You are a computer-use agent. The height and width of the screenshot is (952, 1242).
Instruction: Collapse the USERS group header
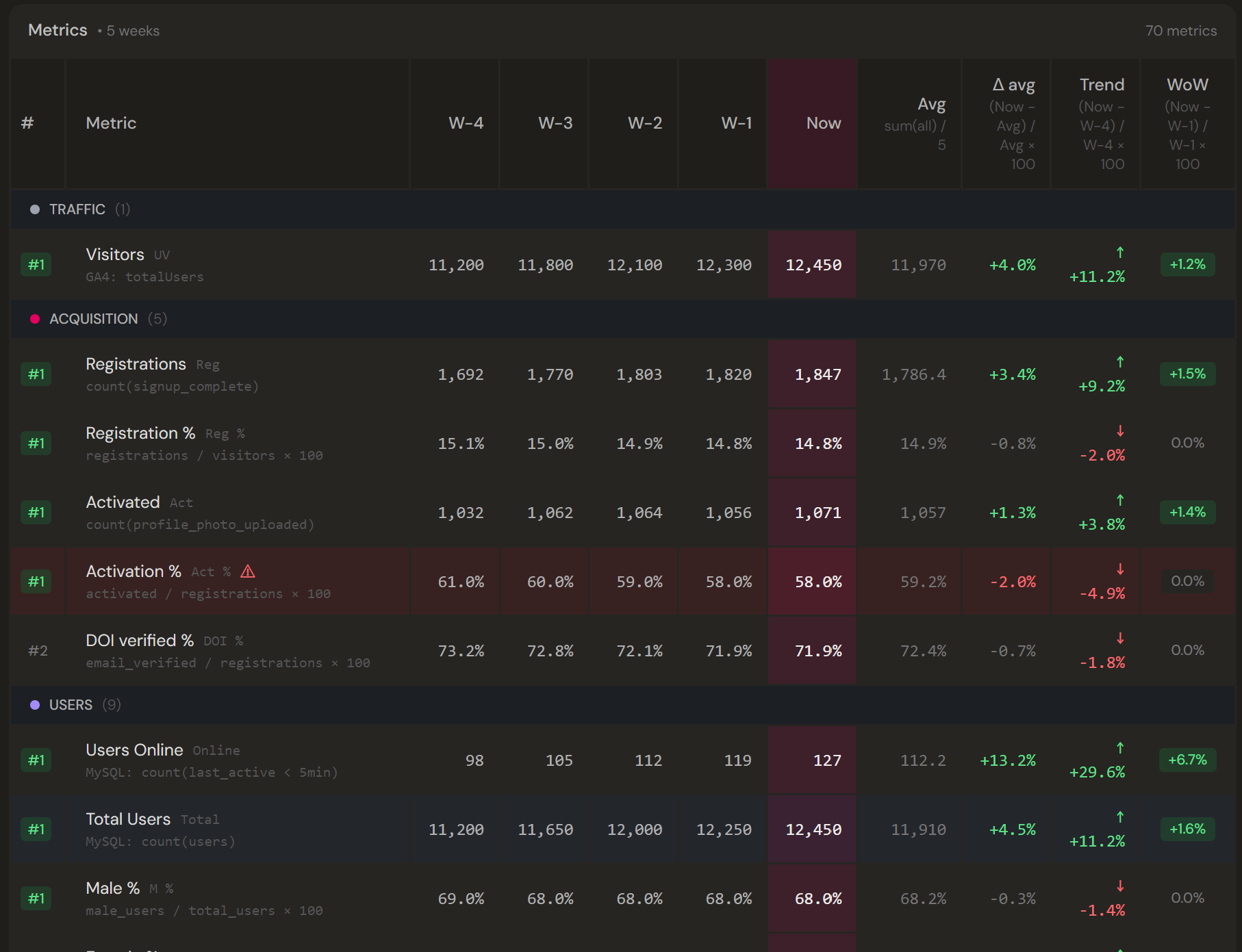(x=622, y=705)
